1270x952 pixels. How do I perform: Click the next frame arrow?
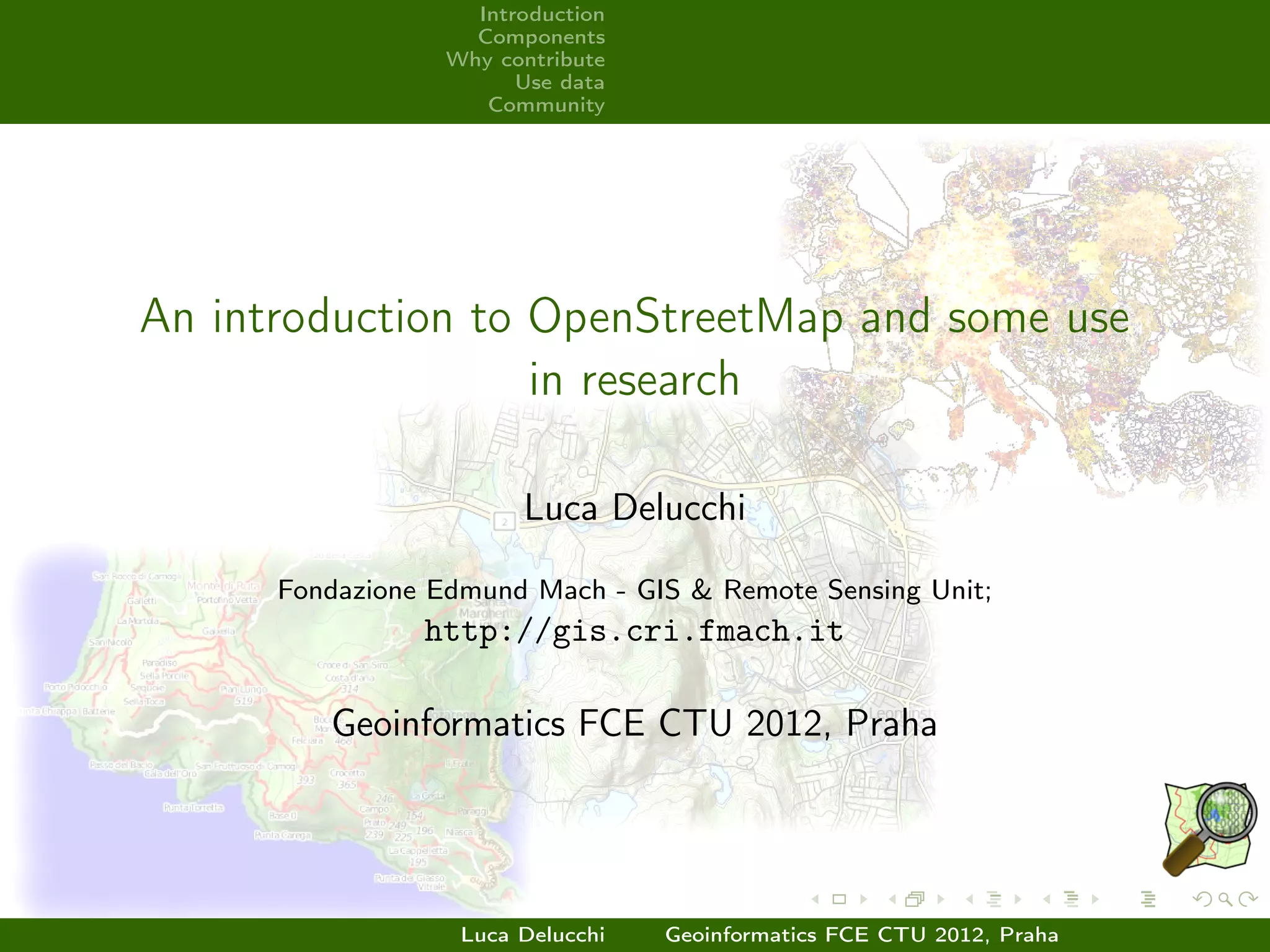(x=941, y=899)
